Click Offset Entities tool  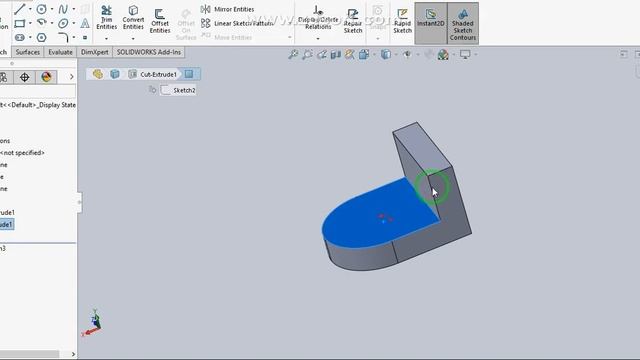point(160,21)
